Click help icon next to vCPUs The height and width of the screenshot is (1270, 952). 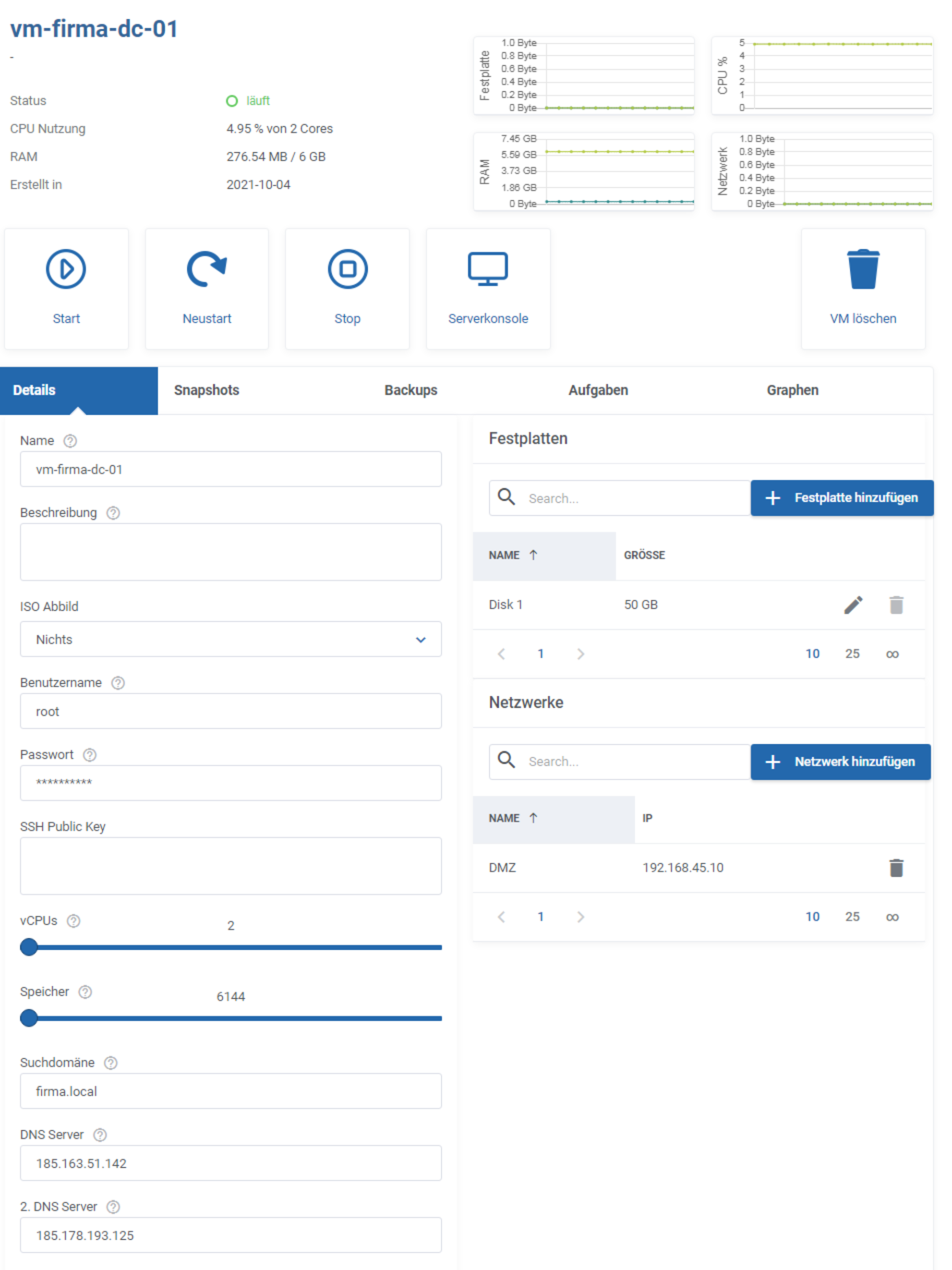click(73, 920)
